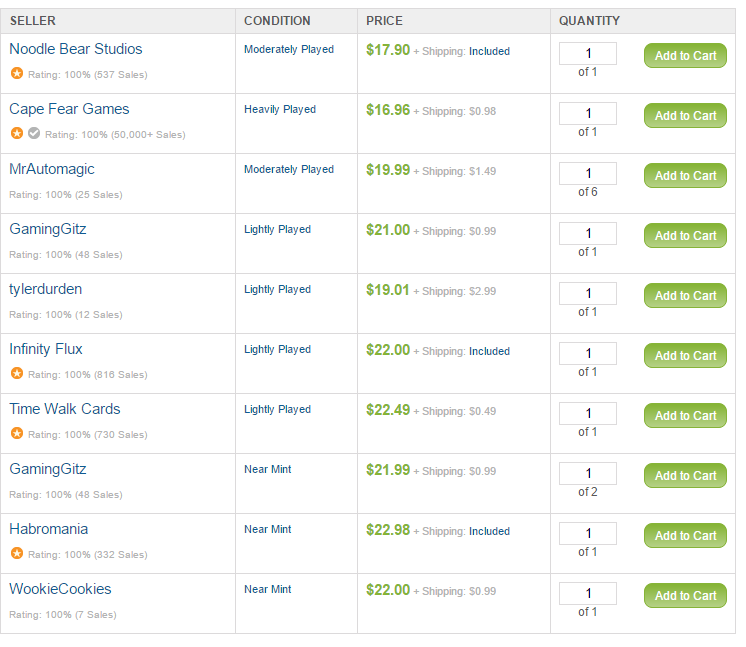Viewport: 746px width, 647px height.
Task: Add Habromania $22.98 listing to cart
Action: pyautogui.click(x=685, y=535)
